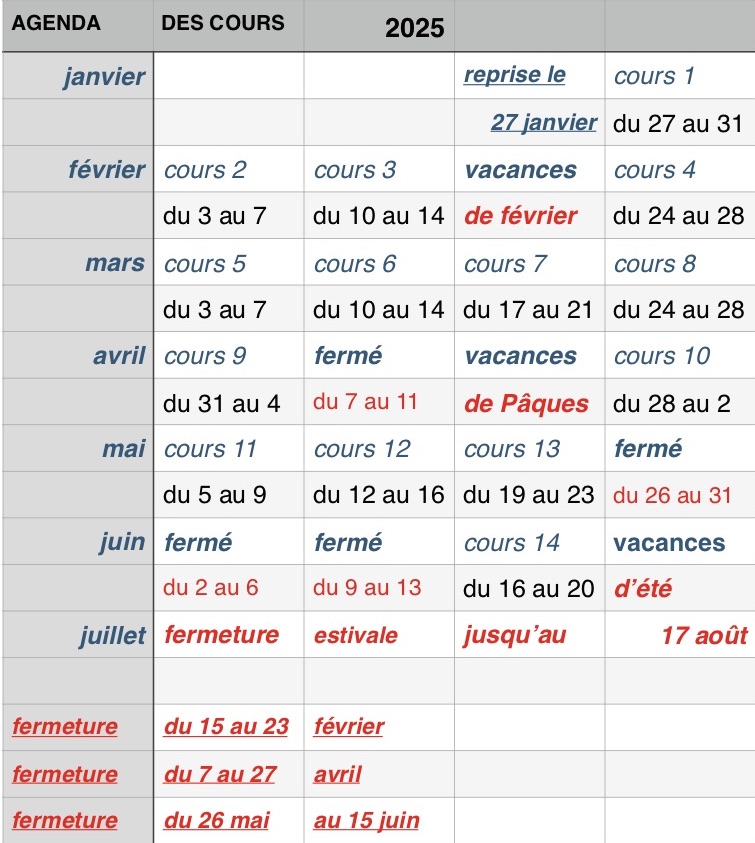
Task: Click the 'février' month label
Action: (106, 169)
